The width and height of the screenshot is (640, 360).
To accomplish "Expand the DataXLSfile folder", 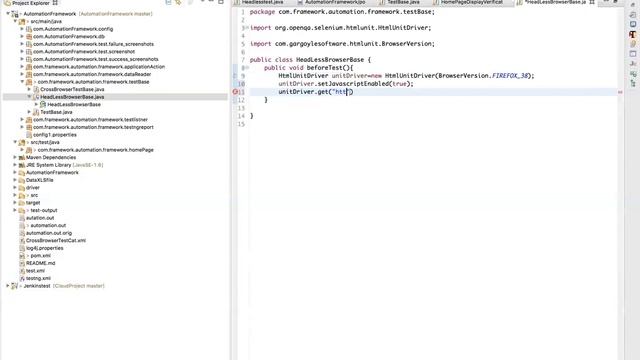I will point(15,180).
